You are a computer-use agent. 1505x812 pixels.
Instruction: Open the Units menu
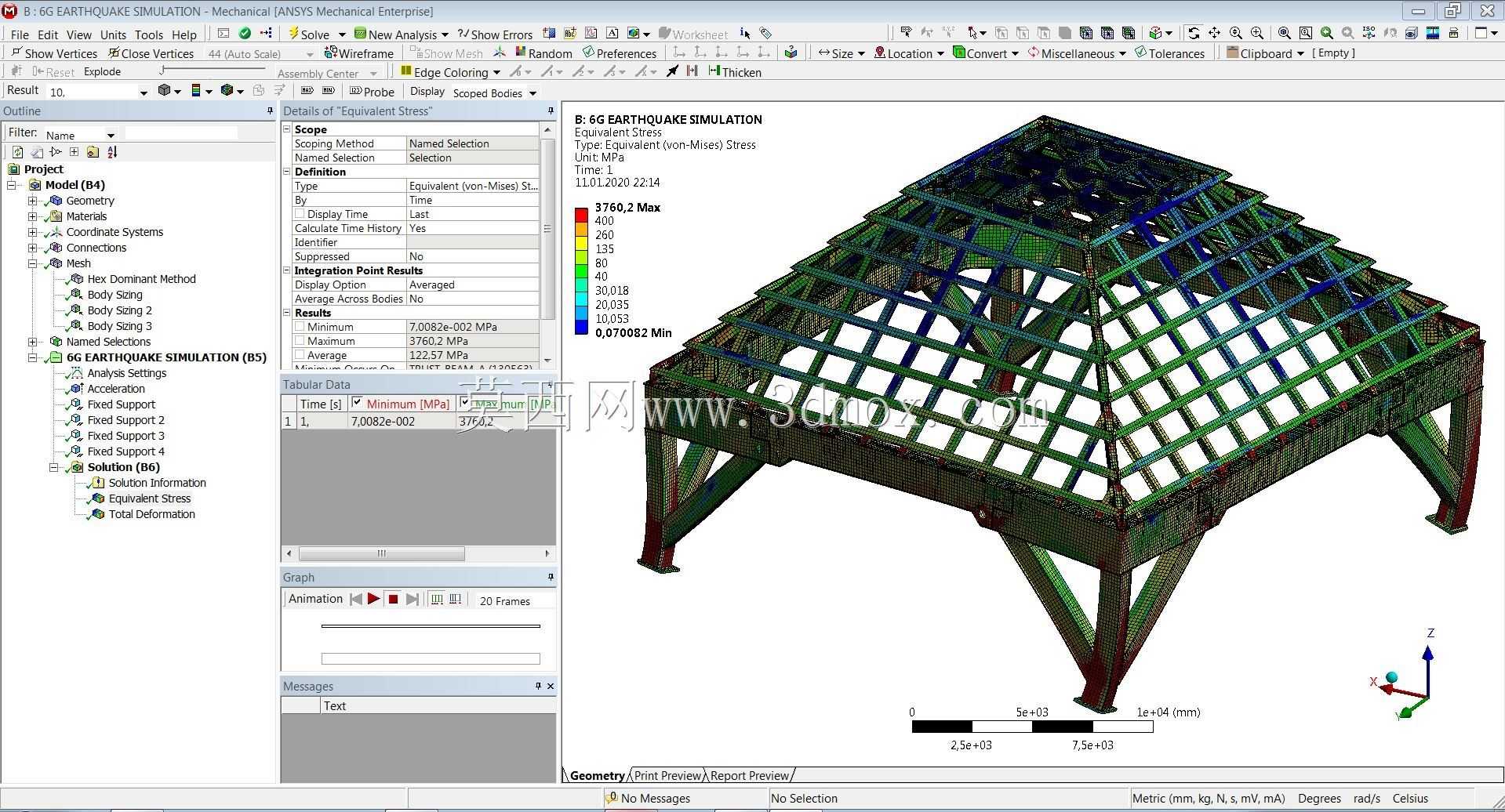113,34
